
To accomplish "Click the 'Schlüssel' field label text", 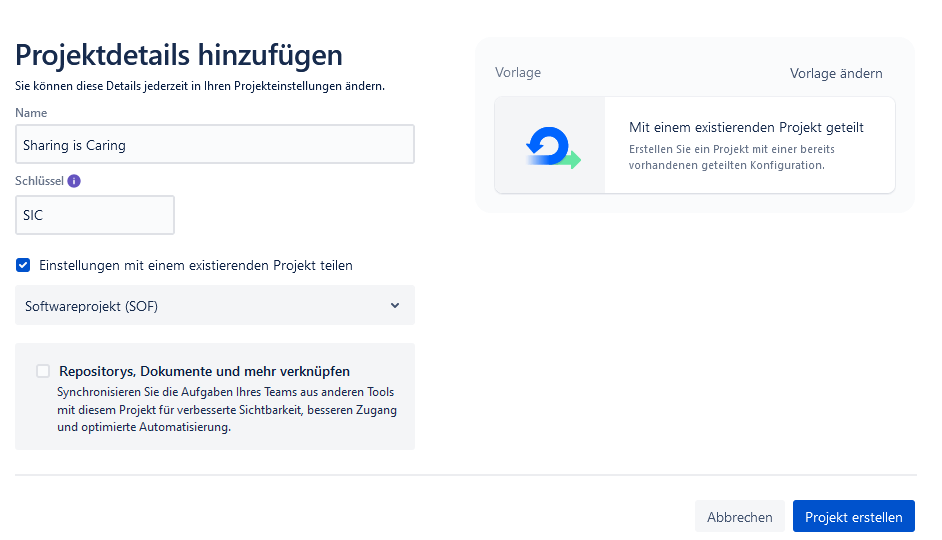I will tap(39, 181).
